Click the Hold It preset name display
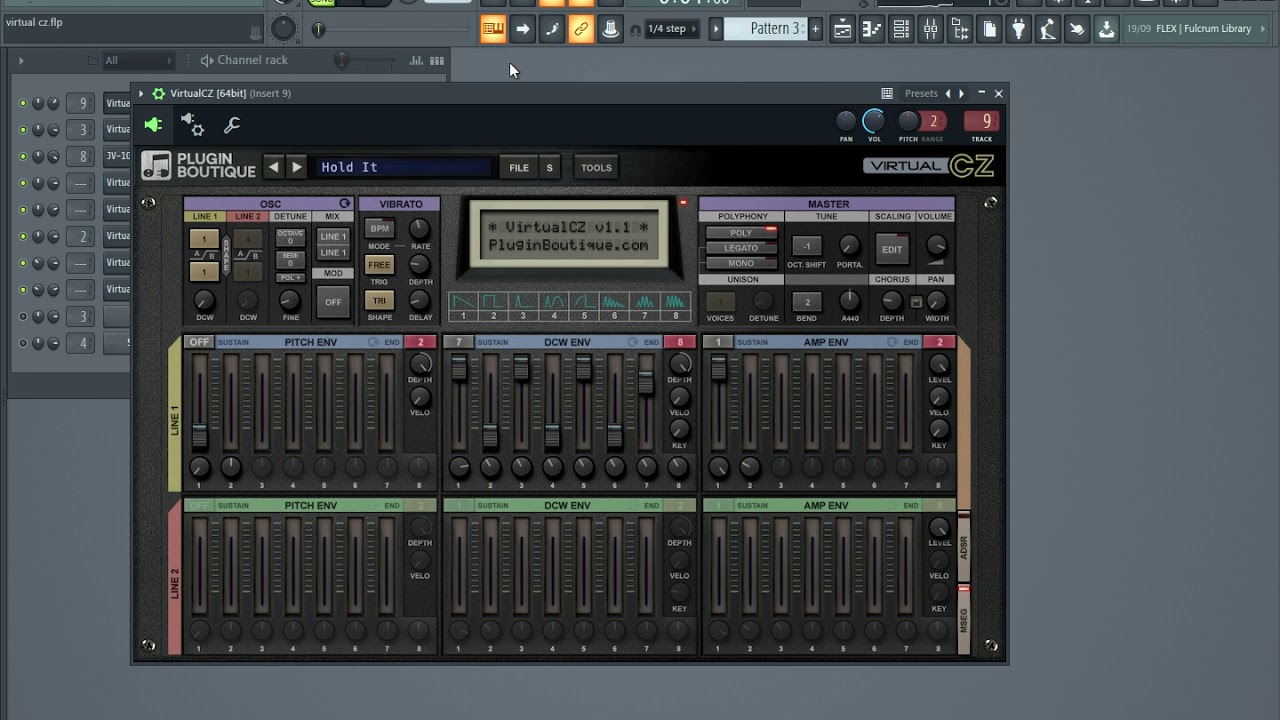The height and width of the screenshot is (720, 1280). (x=406, y=168)
